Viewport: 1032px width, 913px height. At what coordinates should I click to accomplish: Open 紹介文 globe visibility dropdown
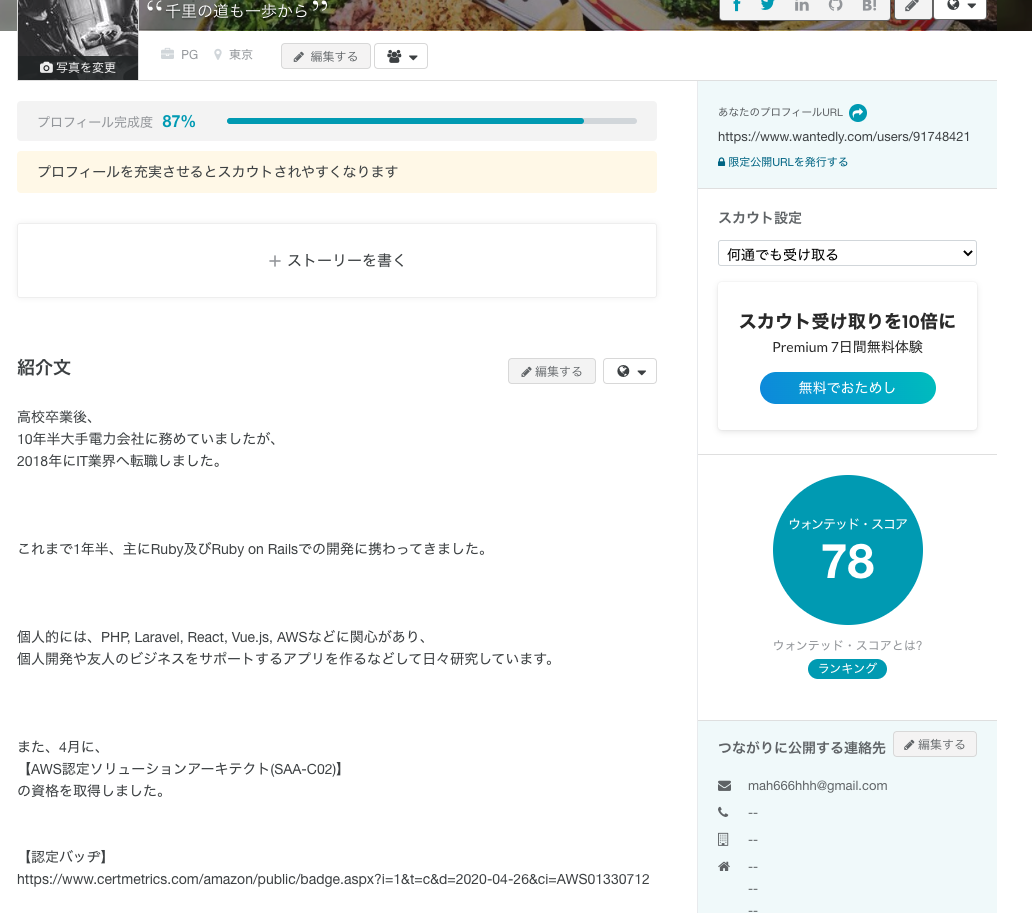(630, 371)
